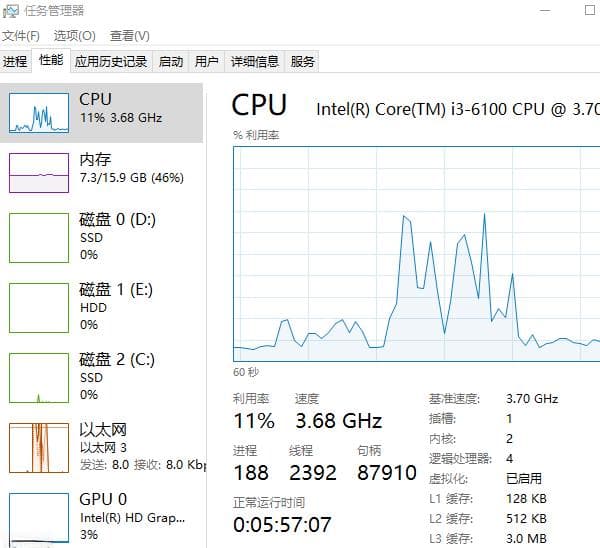Screen dimensions: 600x548
Task: Switch to the 详细信息 tab
Action: point(254,61)
